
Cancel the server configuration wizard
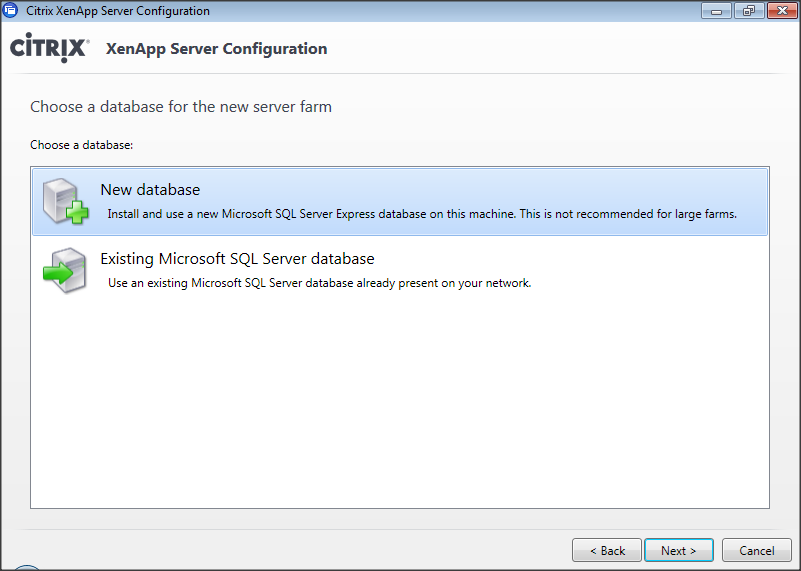click(x=756, y=550)
